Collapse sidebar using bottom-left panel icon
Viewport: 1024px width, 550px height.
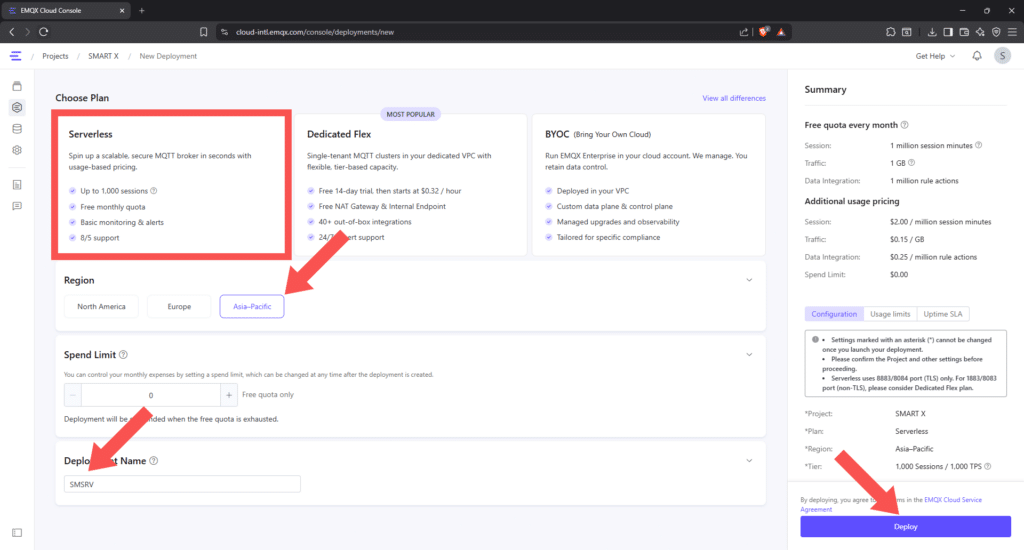pos(17,533)
